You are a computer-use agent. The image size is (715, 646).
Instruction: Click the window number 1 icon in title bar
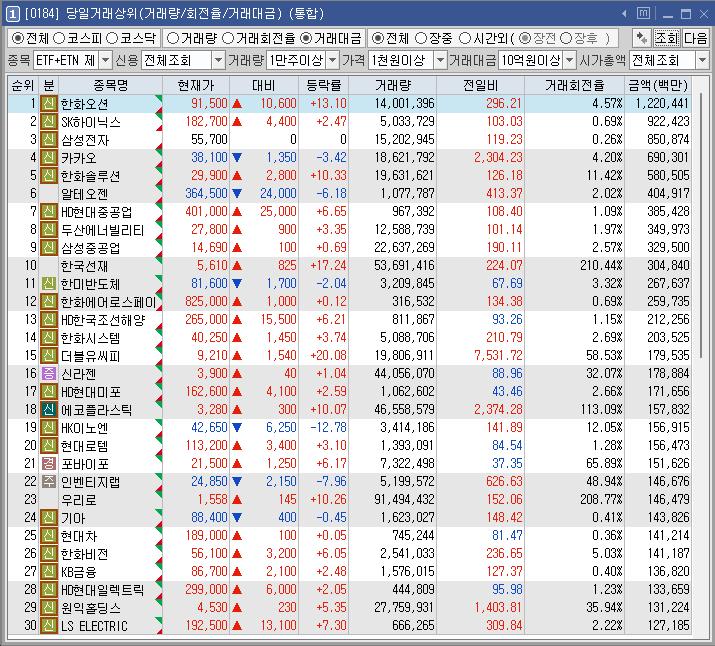pos(12,14)
